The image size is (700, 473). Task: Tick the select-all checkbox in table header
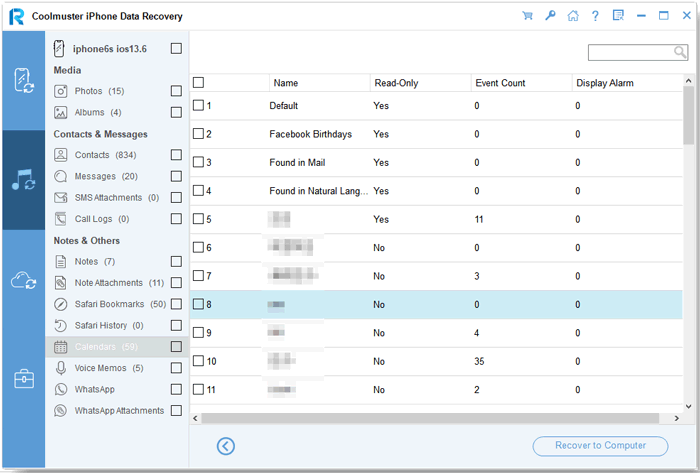click(198, 83)
